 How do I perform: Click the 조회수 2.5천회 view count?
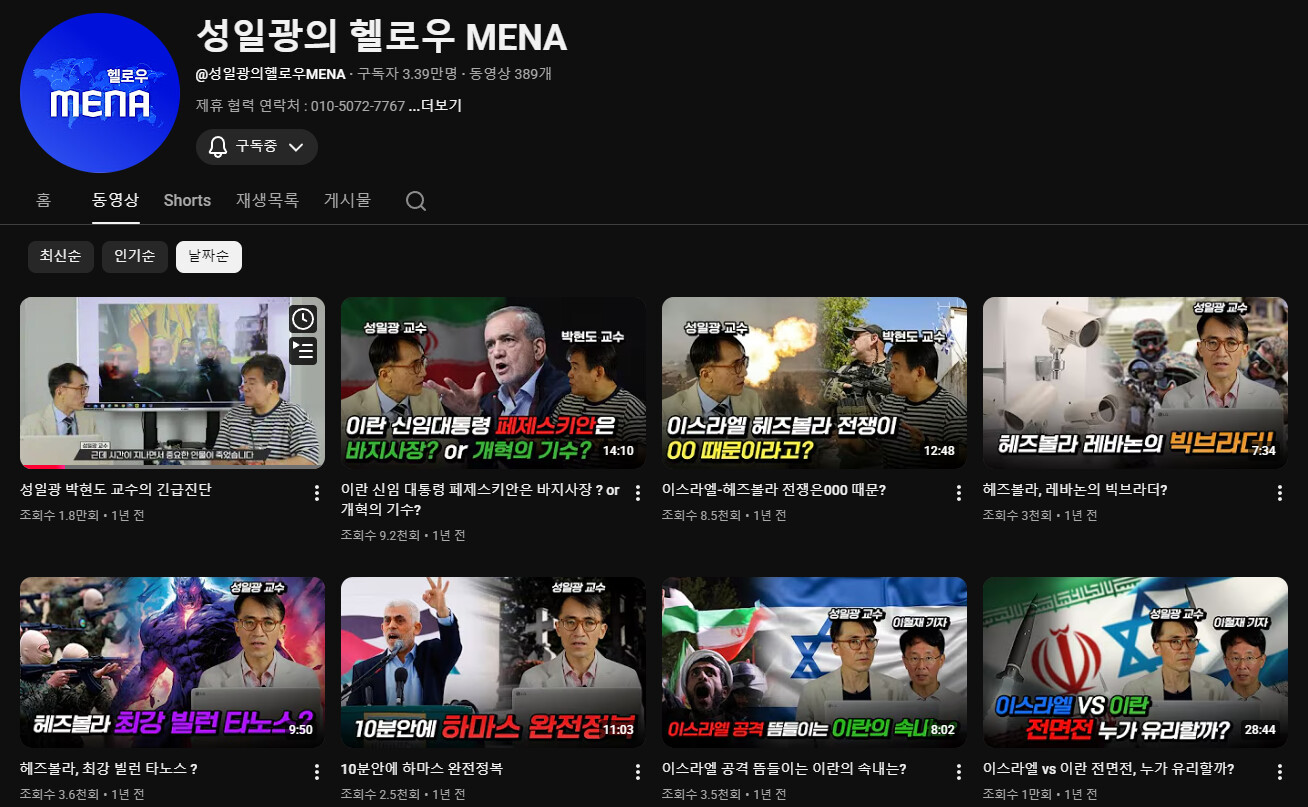(x=381, y=795)
